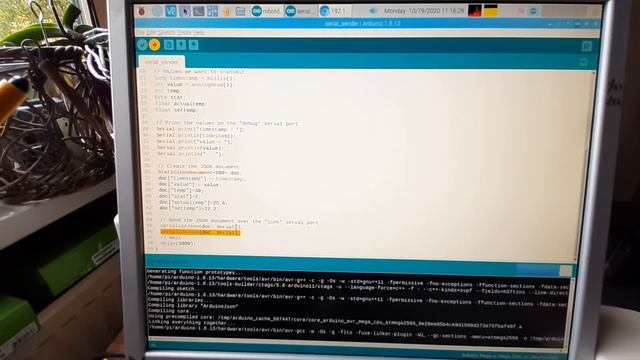This screenshot has width=640, height=360.
Task: Select the serial_sender sketch tab
Action: [162, 62]
